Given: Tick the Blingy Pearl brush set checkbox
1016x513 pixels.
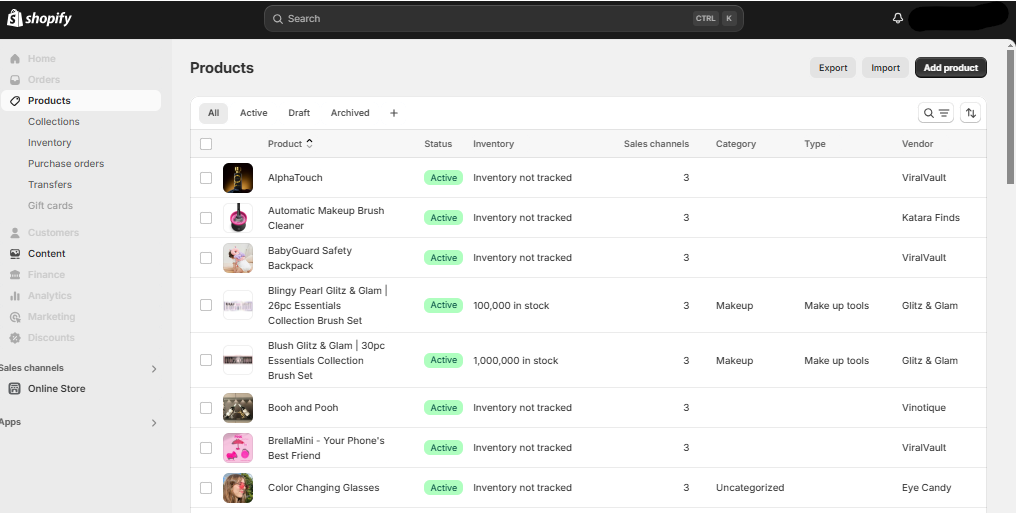Looking at the screenshot, I should [206, 305].
